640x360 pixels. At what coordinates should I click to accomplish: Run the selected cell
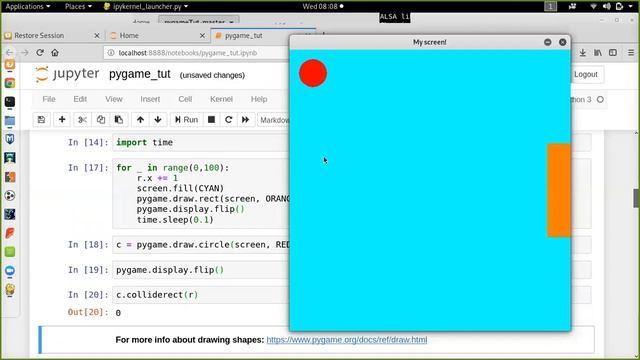click(187, 120)
